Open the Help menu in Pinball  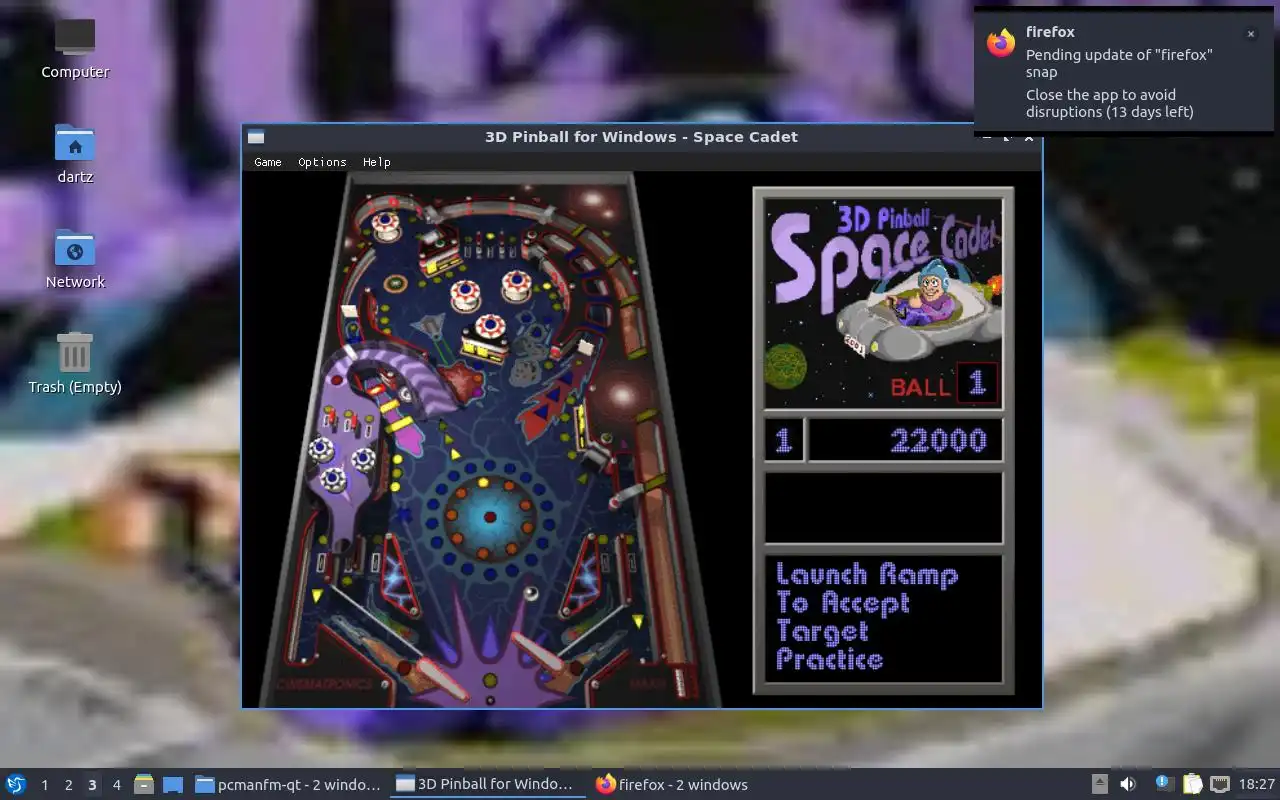point(377,162)
